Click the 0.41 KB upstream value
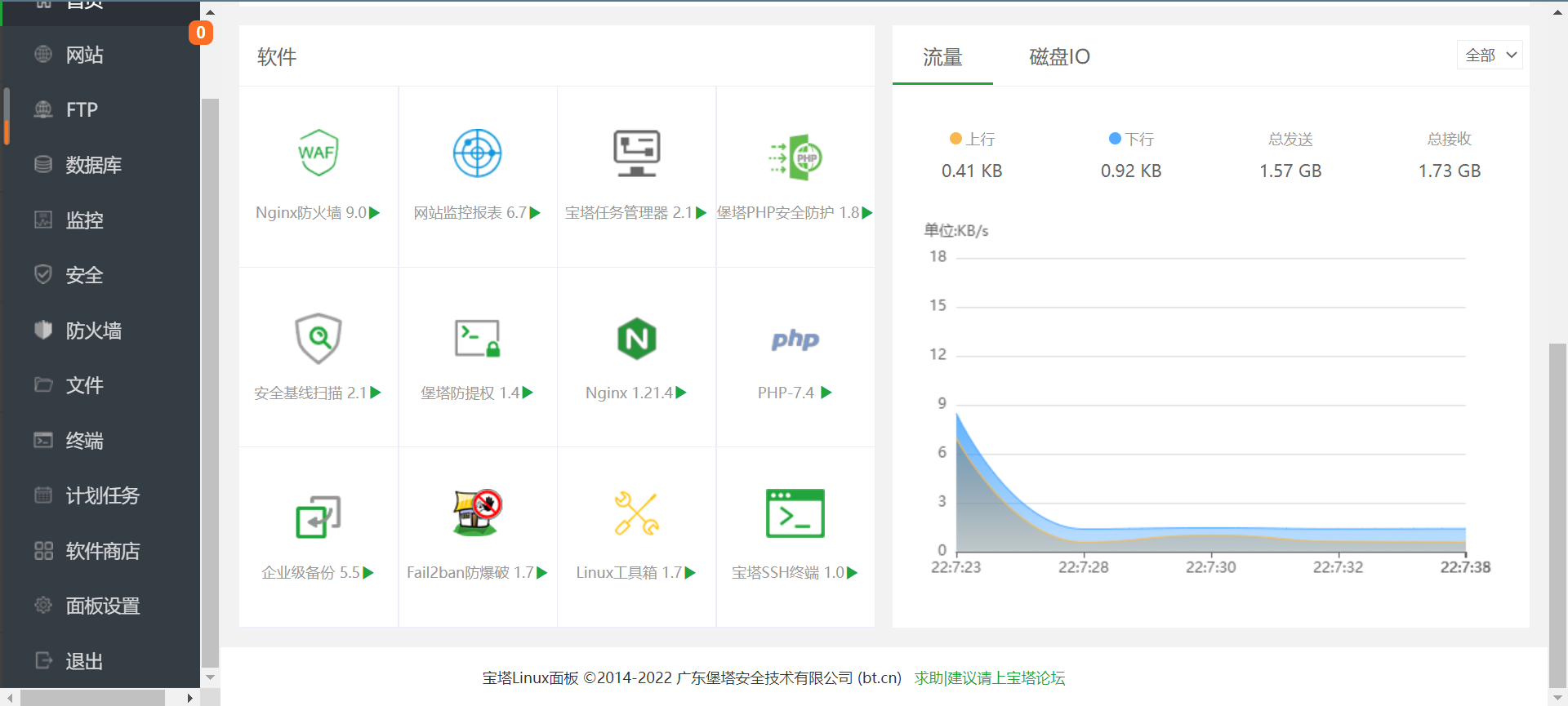This screenshot has width=1568, height=706. pos(972,171)
